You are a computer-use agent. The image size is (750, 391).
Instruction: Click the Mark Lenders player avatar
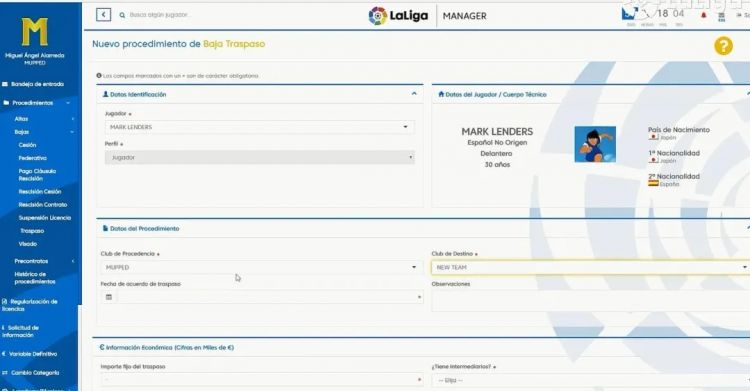point(595,144)
